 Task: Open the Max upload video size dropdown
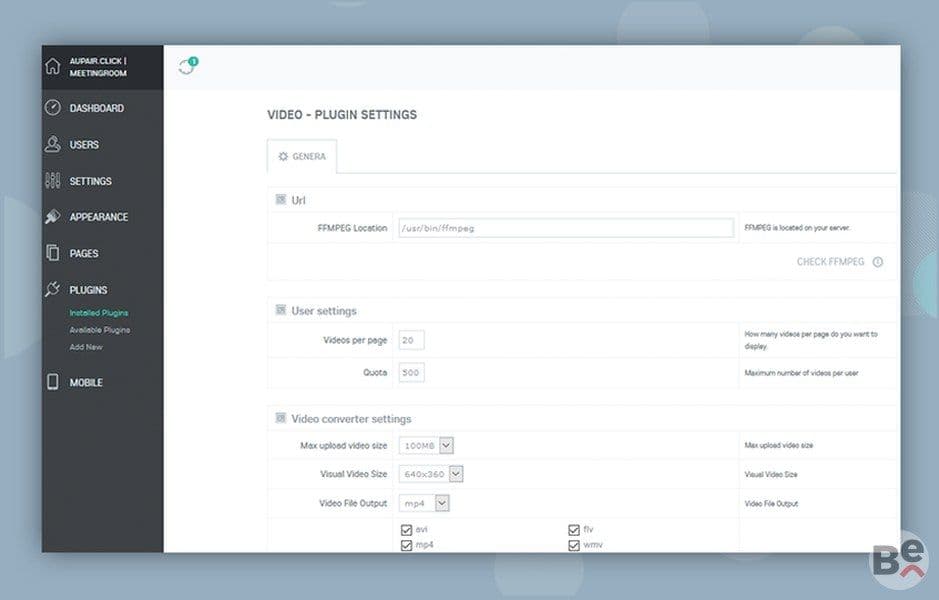(426, 446)
